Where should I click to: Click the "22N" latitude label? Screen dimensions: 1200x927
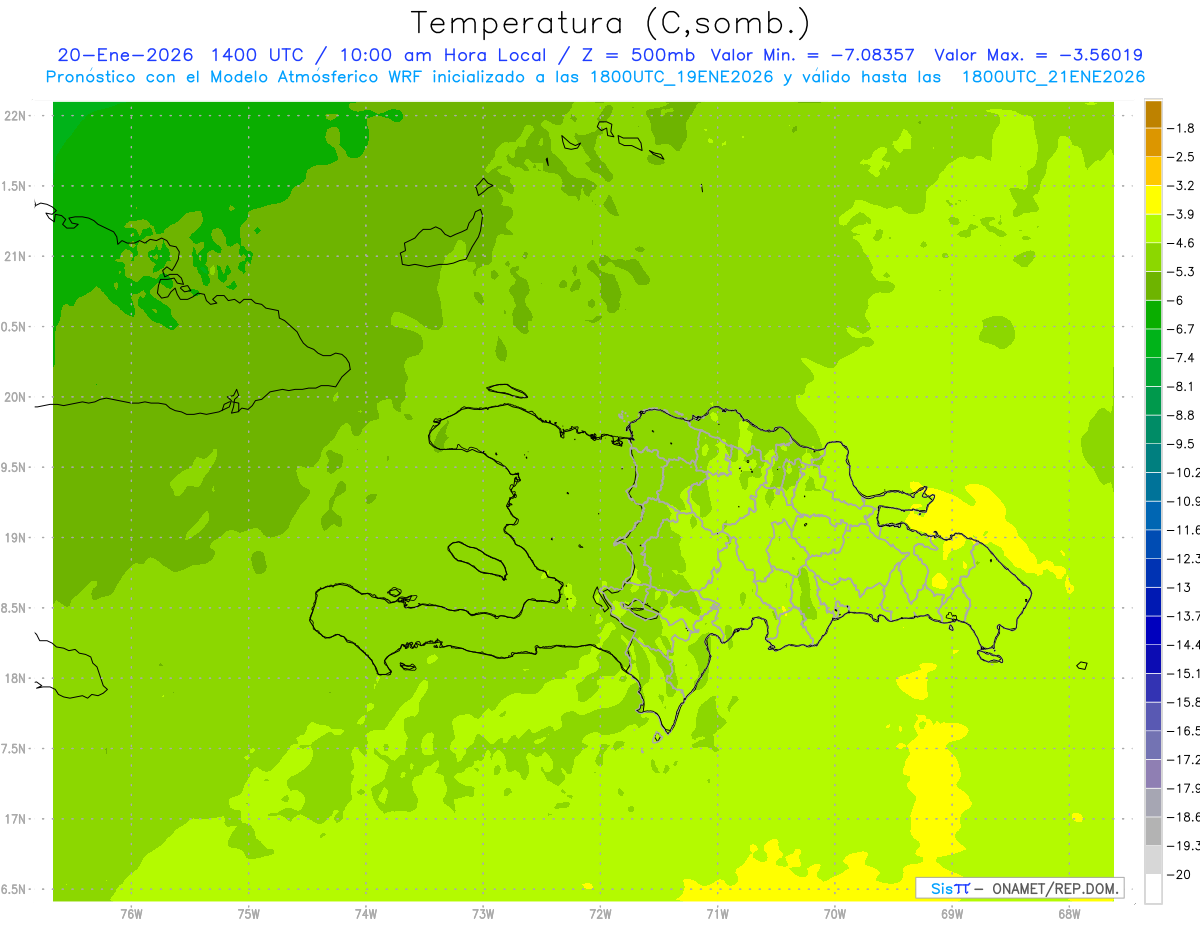tap(16, 116)
